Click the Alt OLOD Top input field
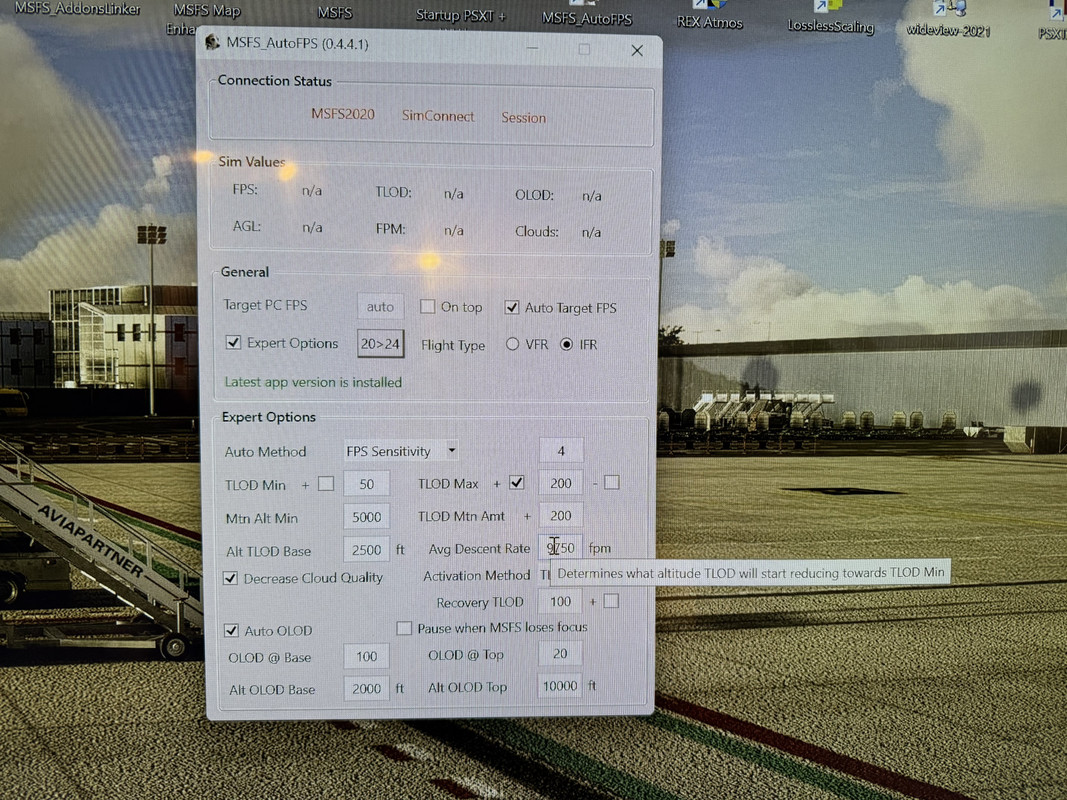1067x800 pixels. [x=560, y=686]
